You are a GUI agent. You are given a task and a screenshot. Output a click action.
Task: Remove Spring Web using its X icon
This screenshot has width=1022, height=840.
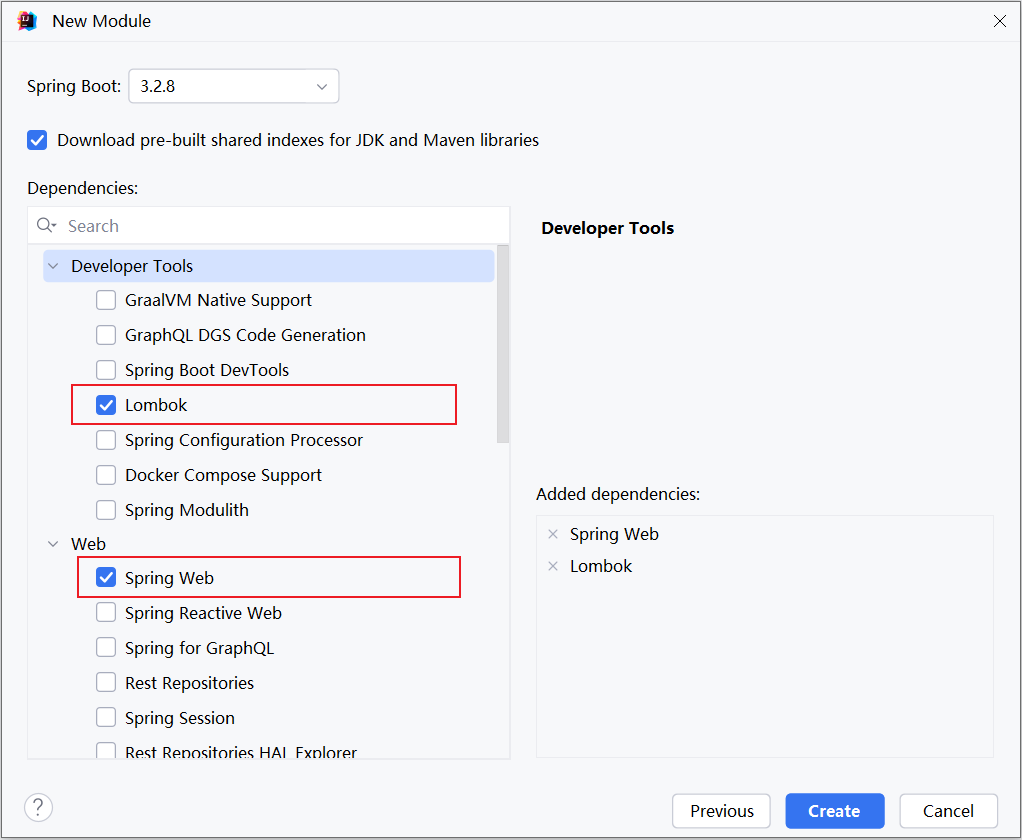[553, 533]
